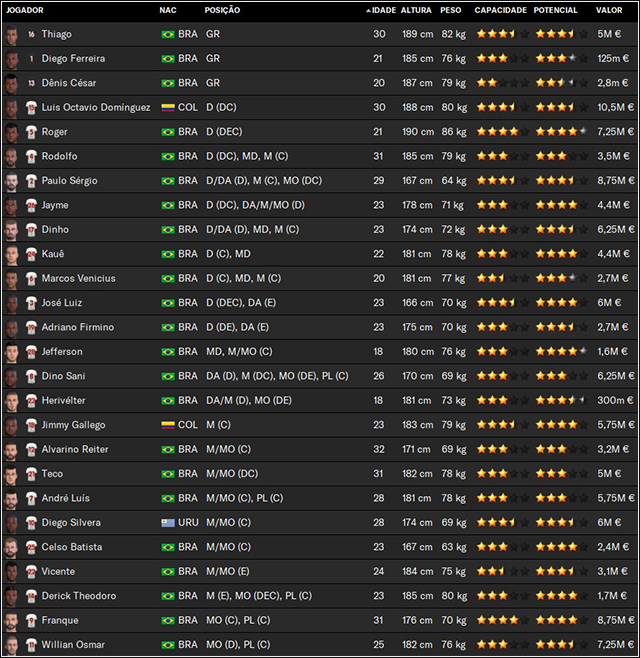The height and width of the screenshot is (658, 640).
Task: Click Kauê's shirt number icon
Action: coord(31,254)
